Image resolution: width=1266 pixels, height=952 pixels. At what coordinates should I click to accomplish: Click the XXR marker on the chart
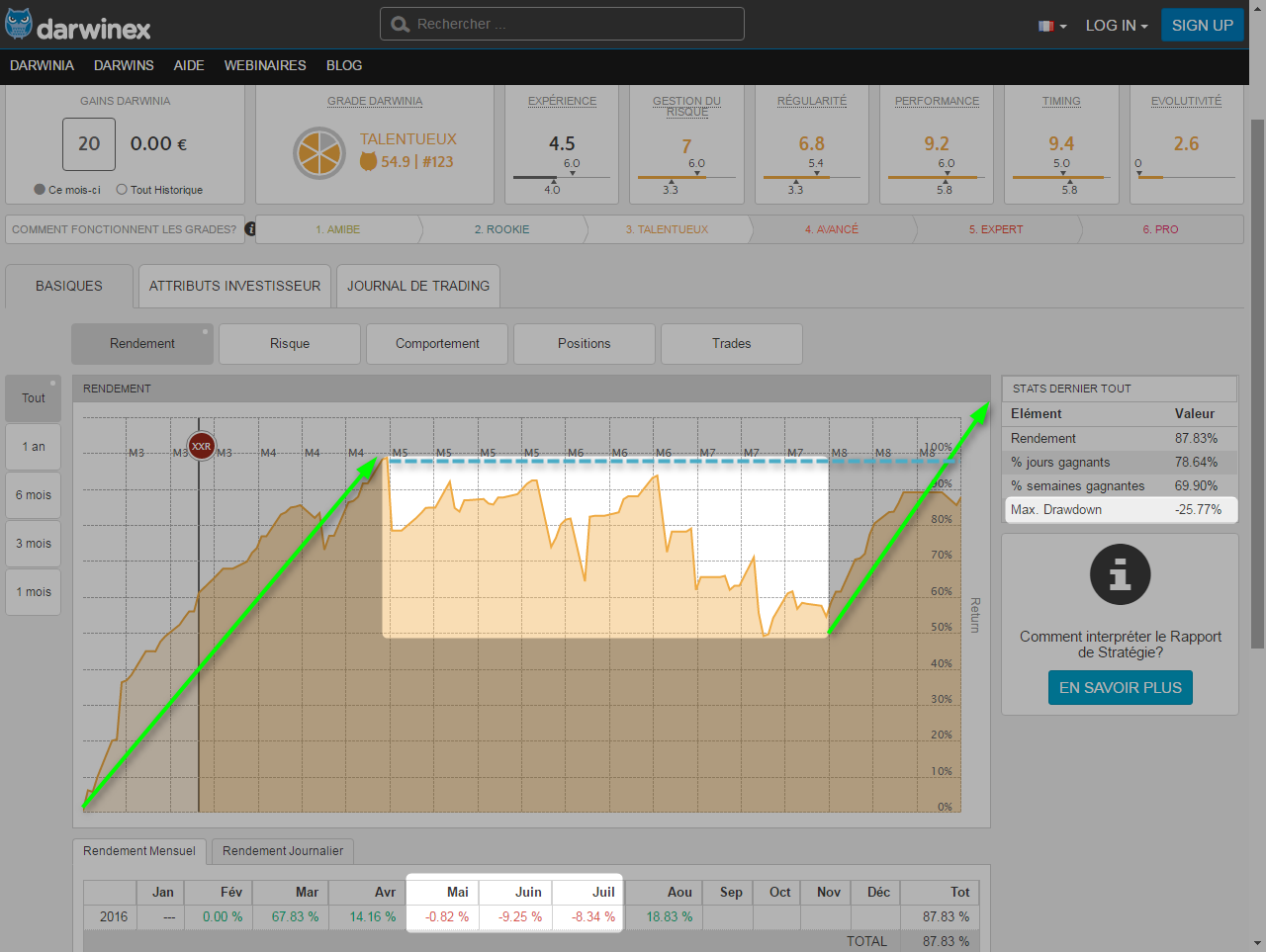[201, 447]
